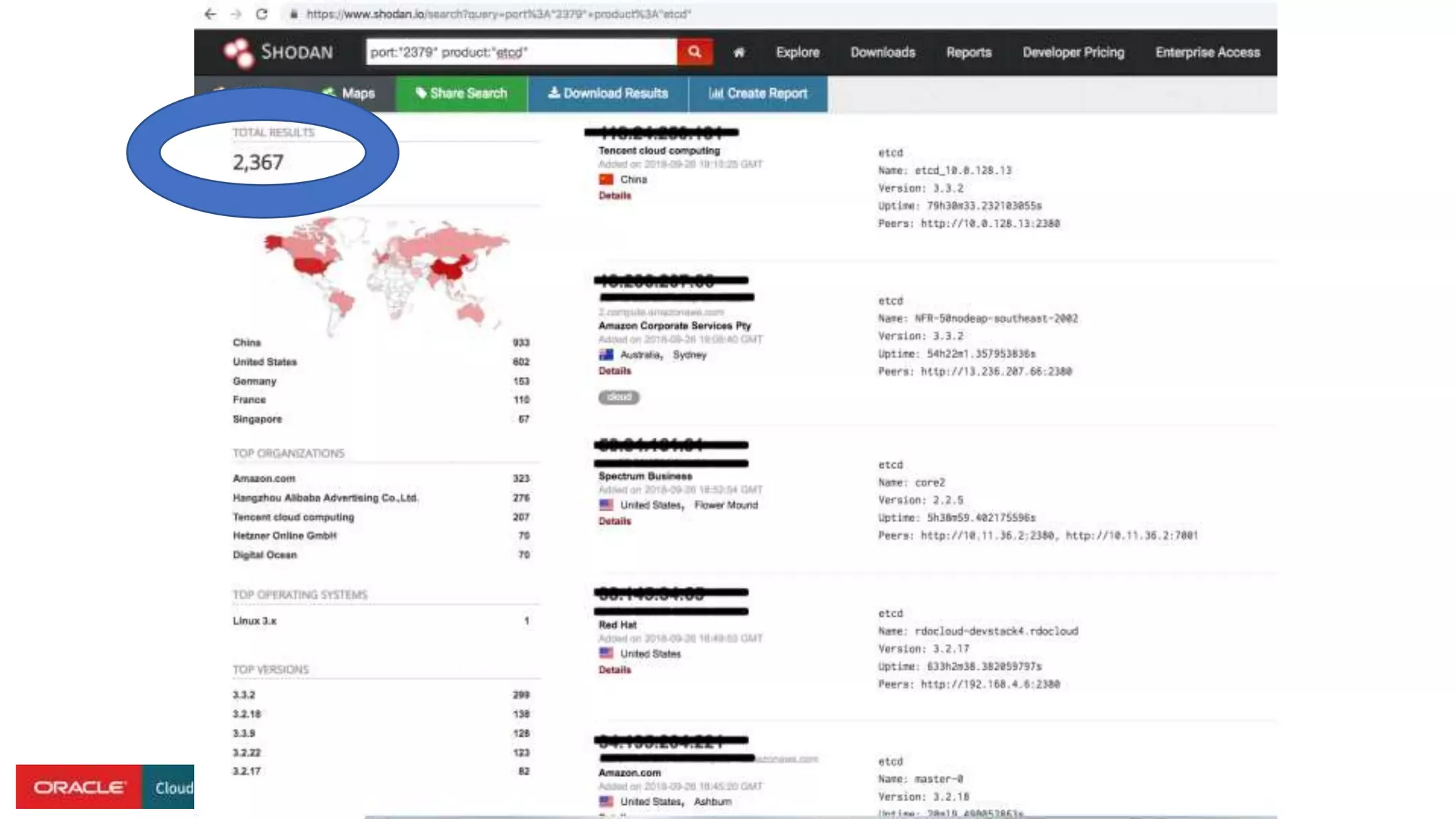Click the padlock icon in address bar
The height and width of the screenshot is (819, 1456).
point(294,14)
